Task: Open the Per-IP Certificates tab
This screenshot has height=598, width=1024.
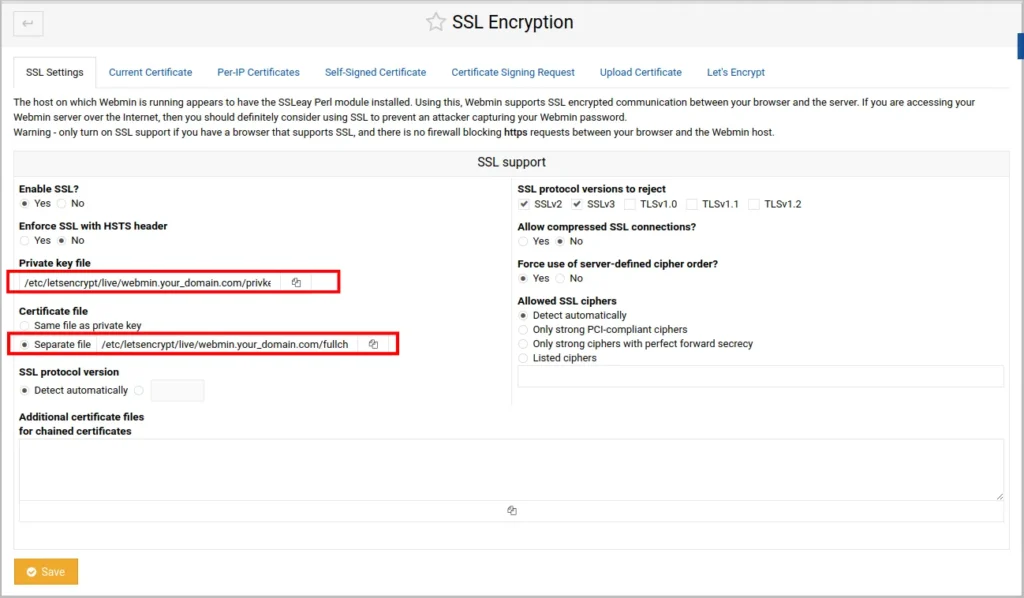Action: click(x=259, y=72)
